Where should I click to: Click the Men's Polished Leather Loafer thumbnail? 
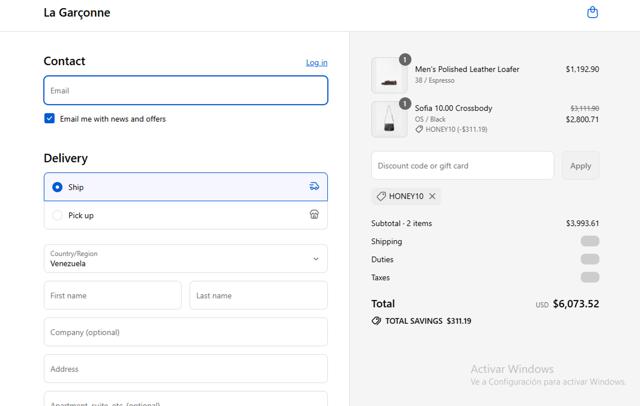[x=389, y=75]
